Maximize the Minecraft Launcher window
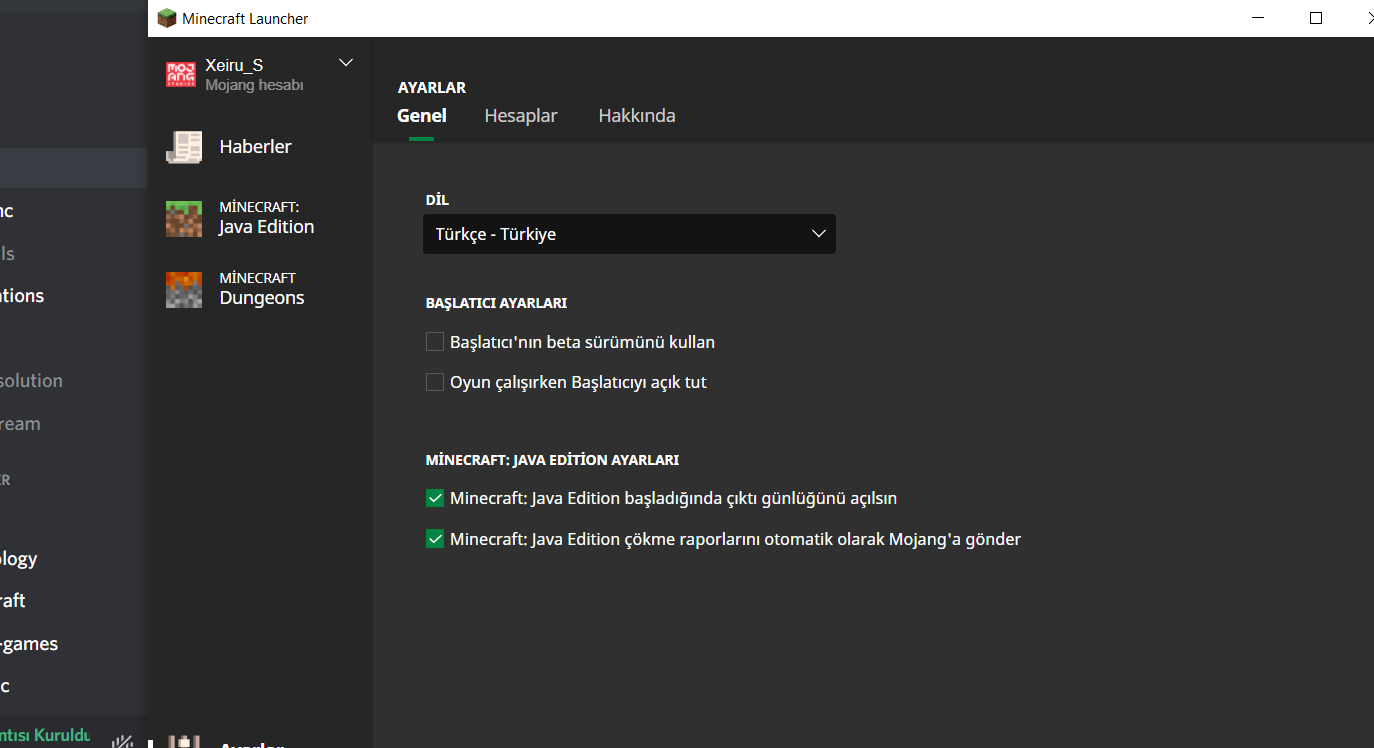Viewport: 1374px width, 748px height. pyautogui.click(x=1316, y=18)
